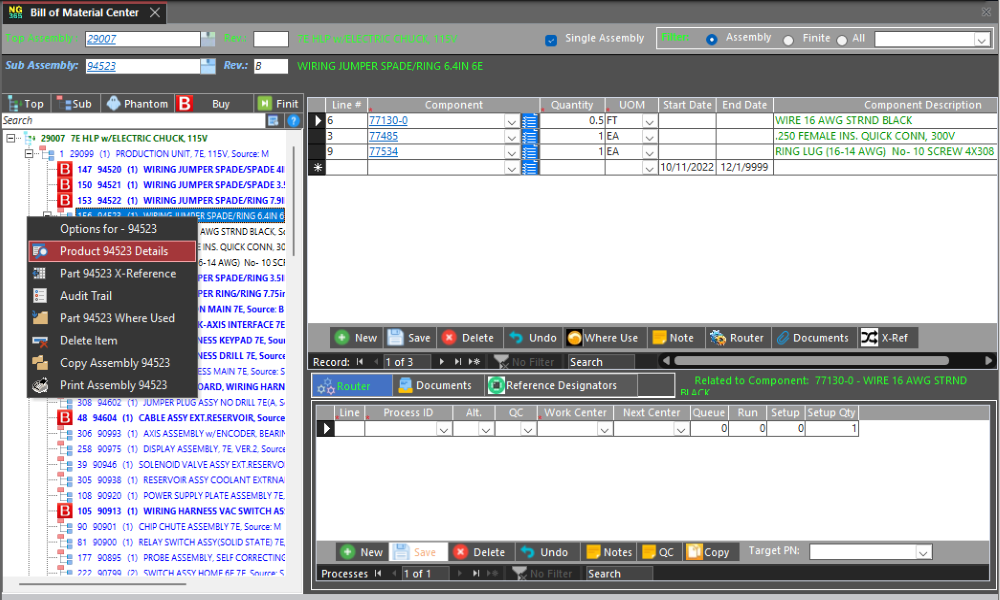The image size is (1000, 600).
Task: Click Delete in the component toolbar
Action: 468,338
